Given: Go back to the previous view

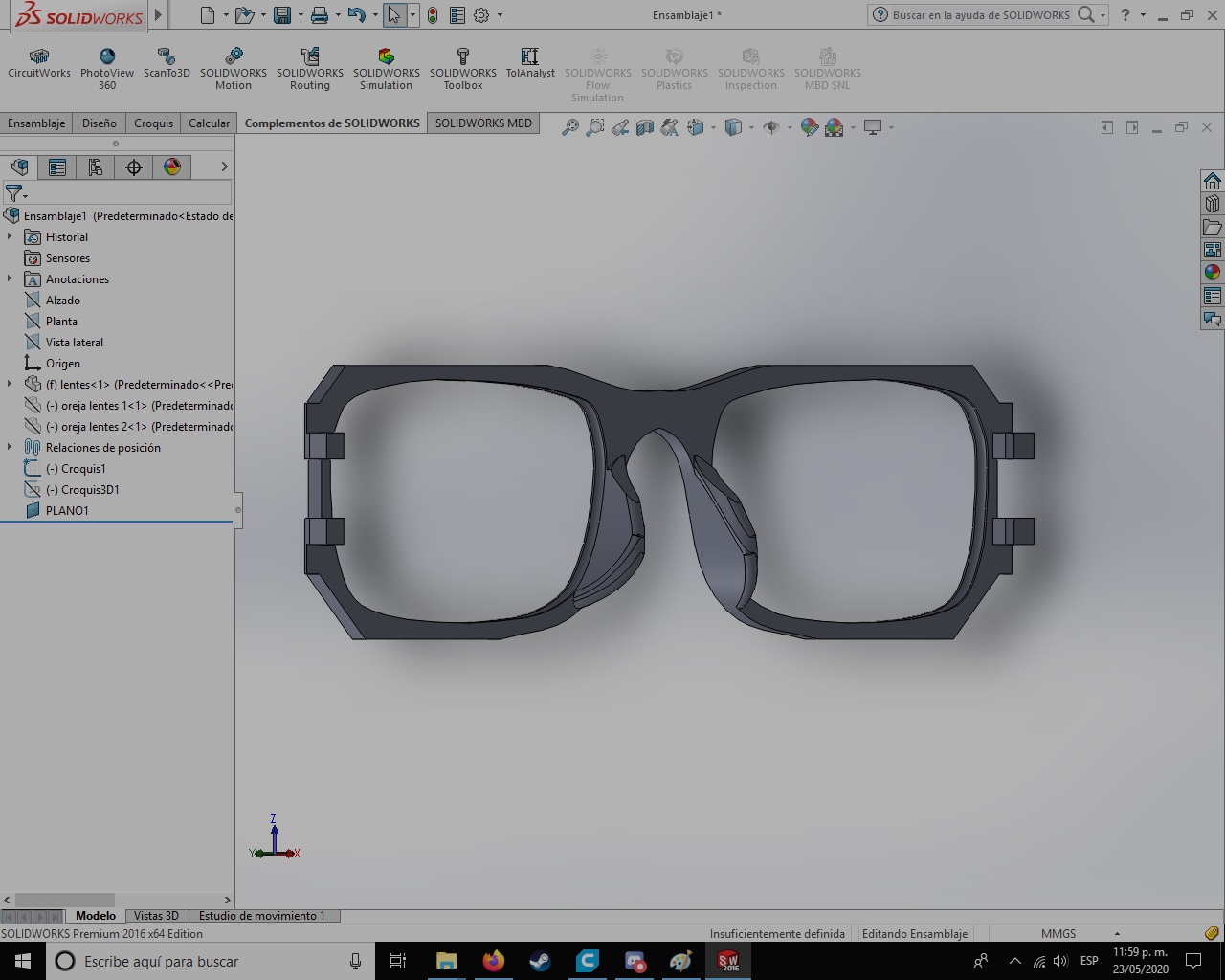Looking at the screenshot, I should tap(620, 127).
